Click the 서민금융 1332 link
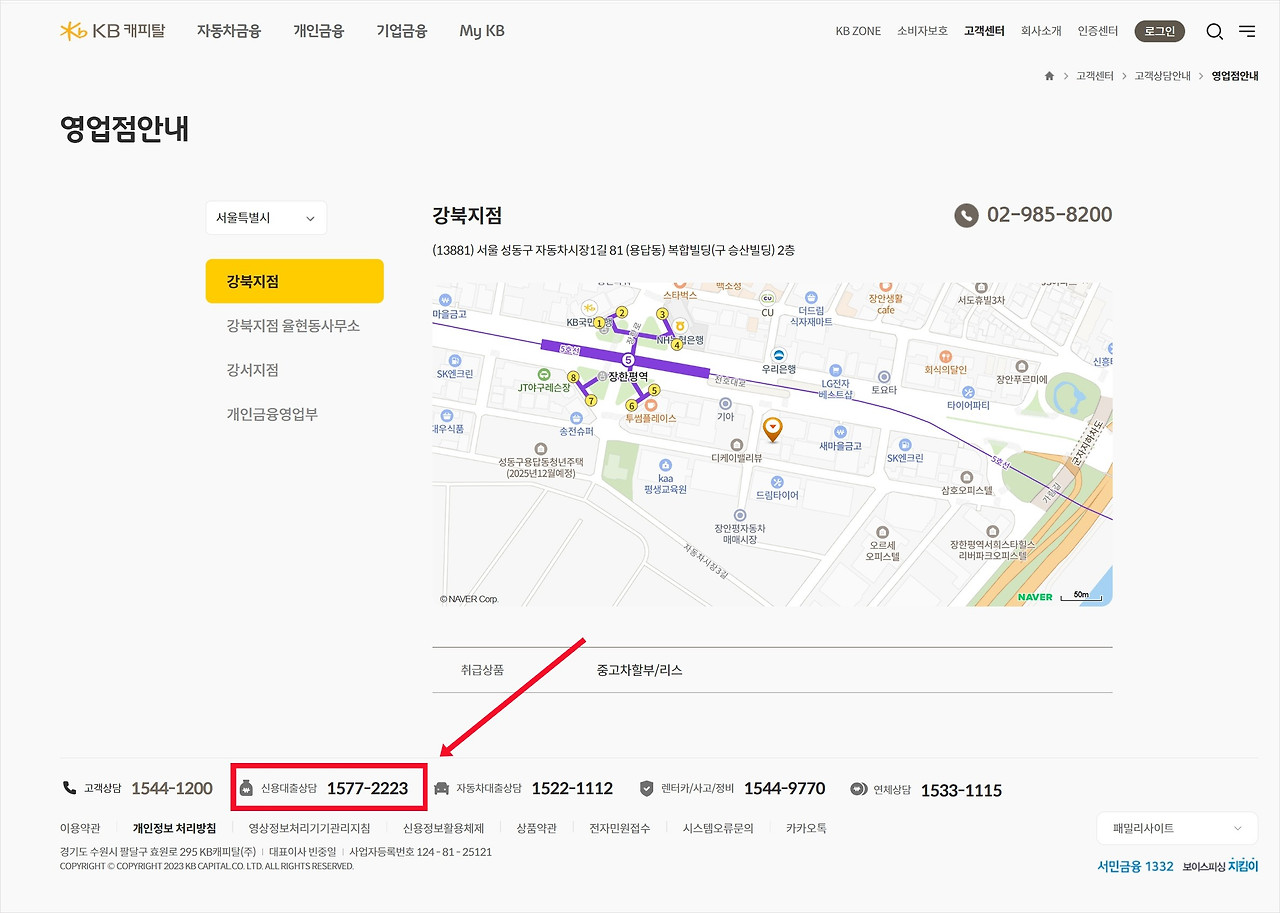 pyautogui.click(x=1134, y=866)
